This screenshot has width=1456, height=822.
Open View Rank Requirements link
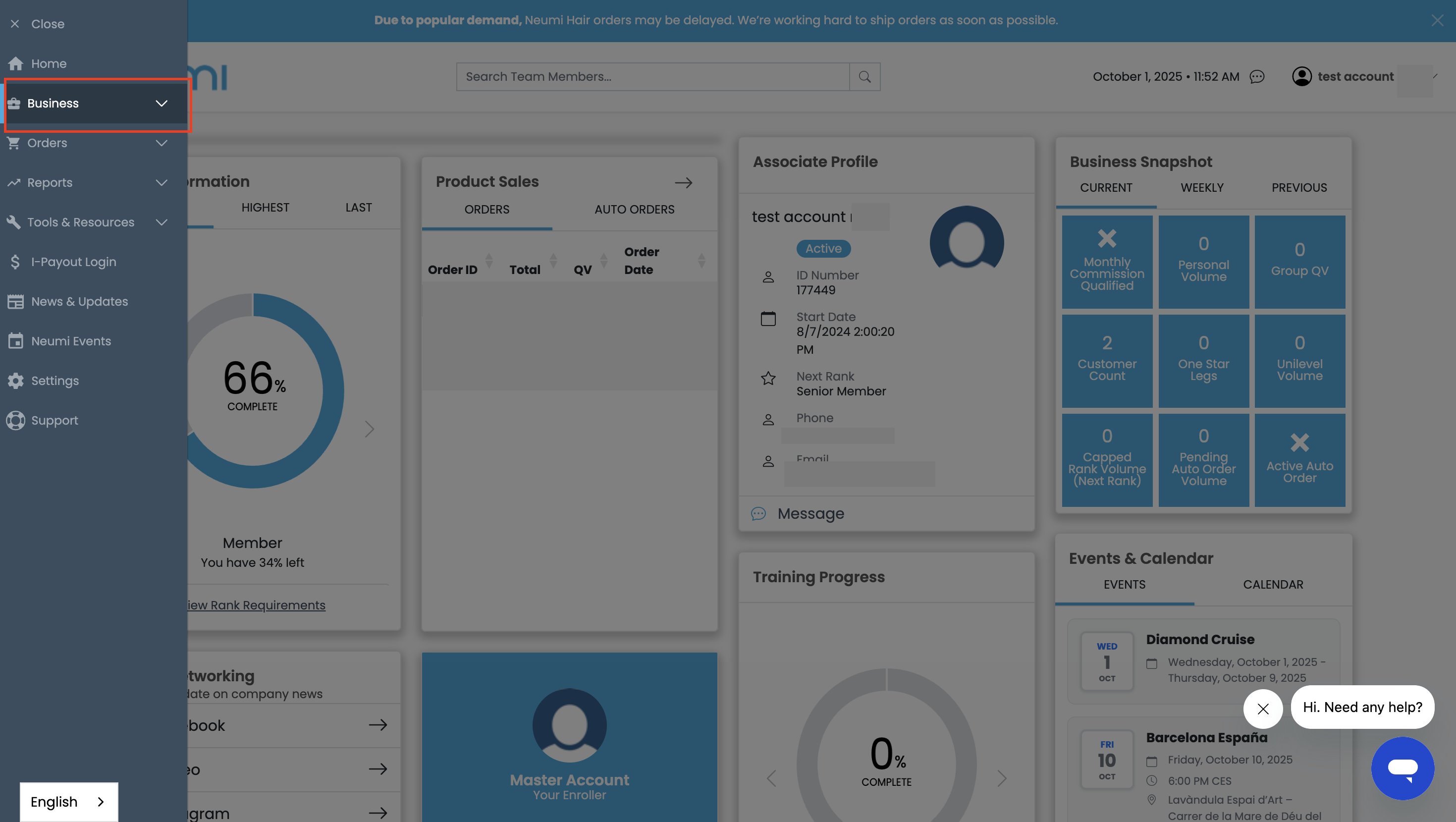(256, 605)
